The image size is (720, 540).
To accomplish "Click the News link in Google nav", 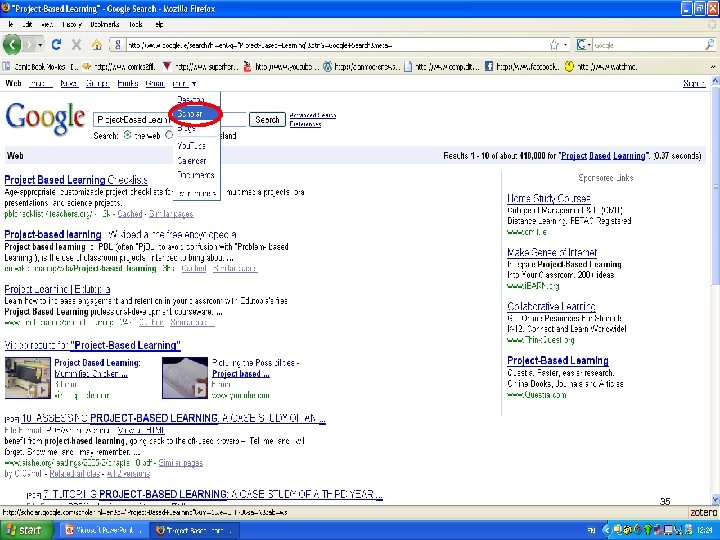I will 69,84.
